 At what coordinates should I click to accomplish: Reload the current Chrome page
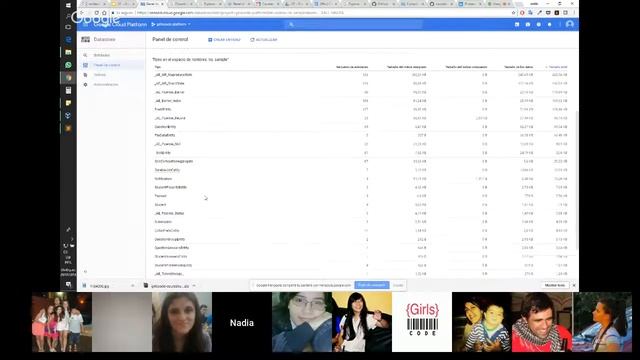[x=96, y=13]
